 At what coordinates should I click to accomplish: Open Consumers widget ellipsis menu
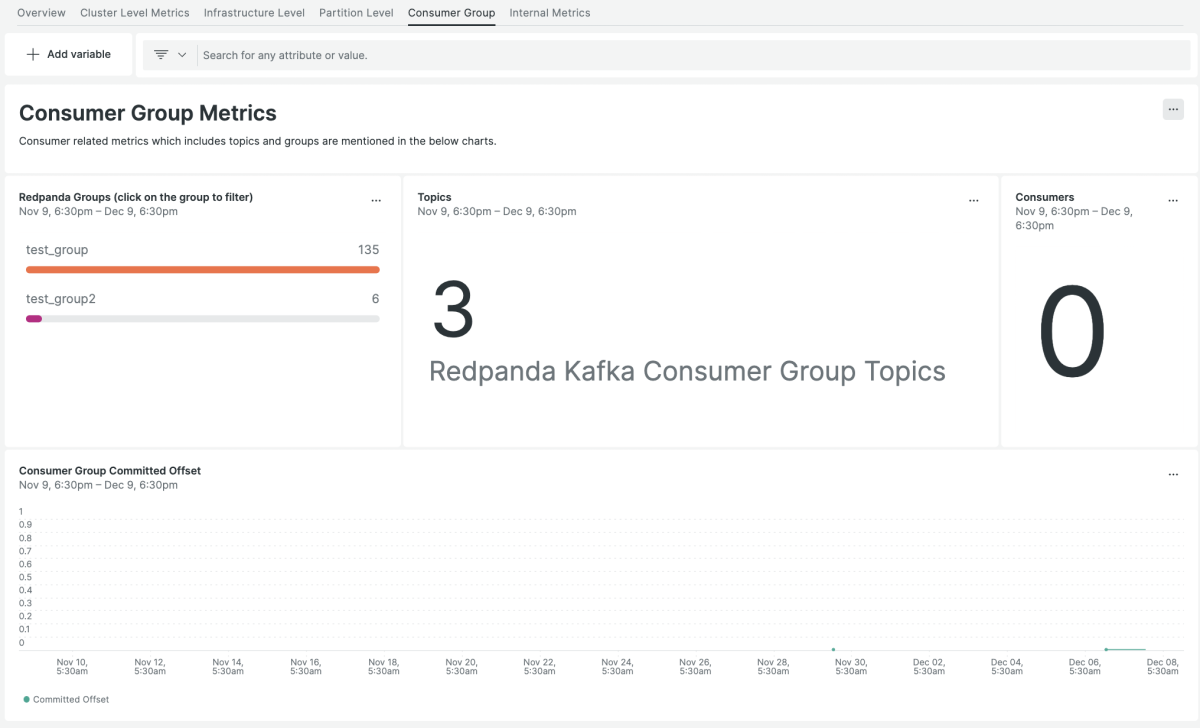(1173, 201)
